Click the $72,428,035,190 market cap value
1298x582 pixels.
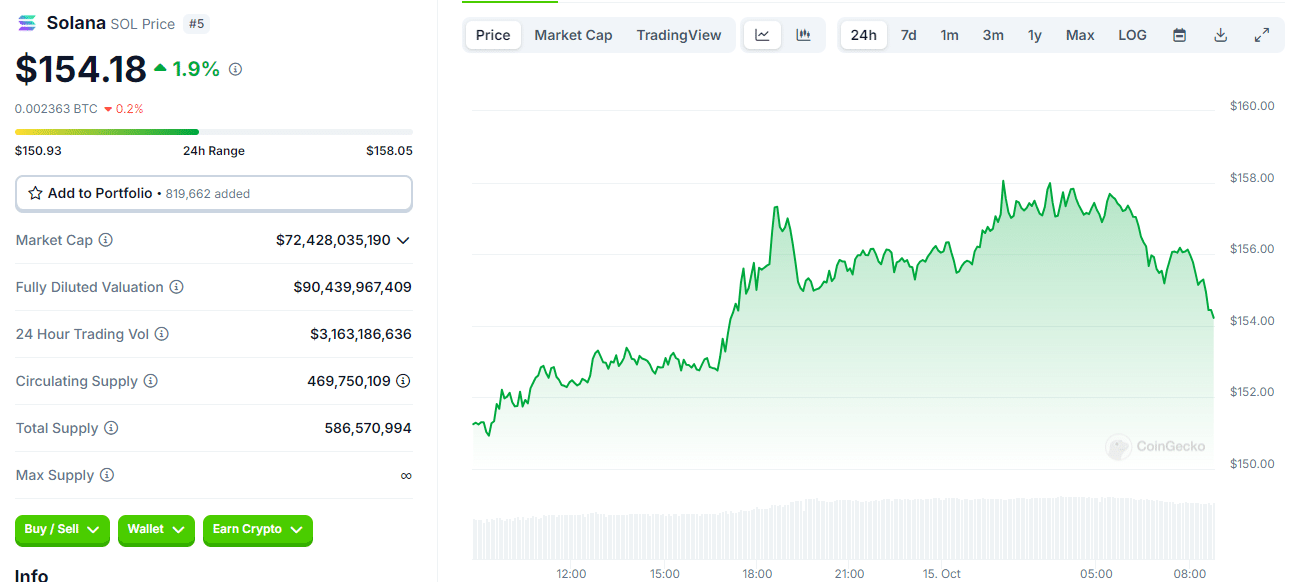(335, 240)
